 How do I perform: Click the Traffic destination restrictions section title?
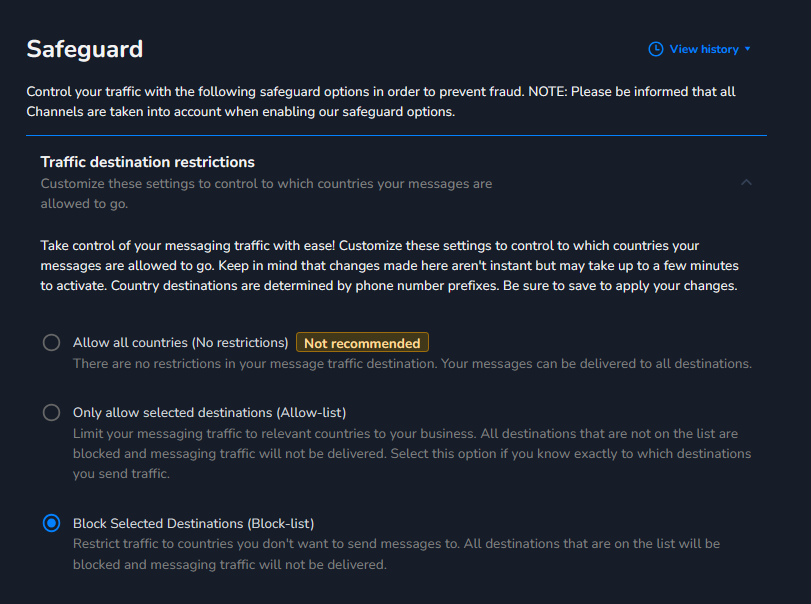(x=147, y=162)
